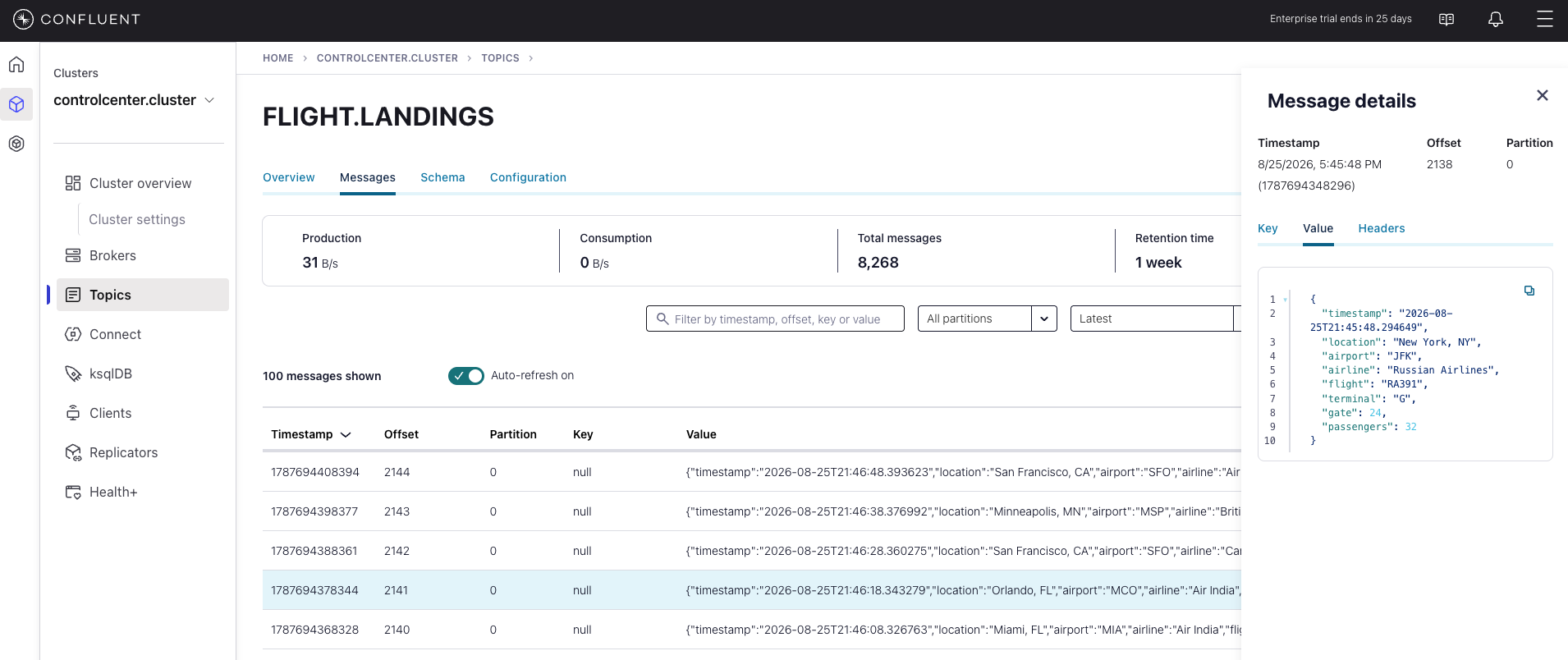Go to TOPICS breadcrumb
The height and width of the screenshot is (660, 1568).
500,58
